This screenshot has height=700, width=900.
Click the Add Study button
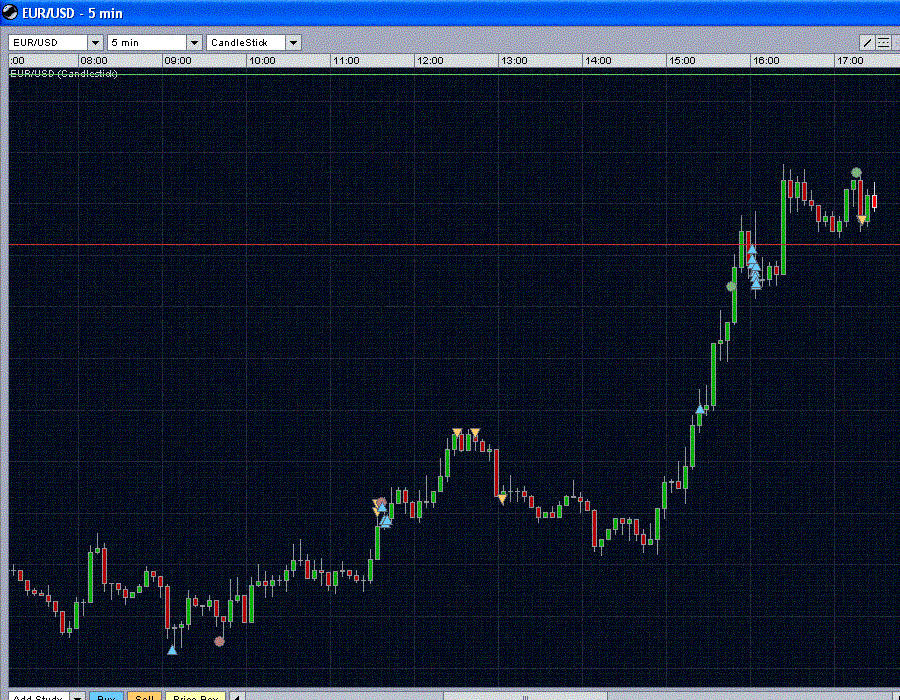pos(39,696)
